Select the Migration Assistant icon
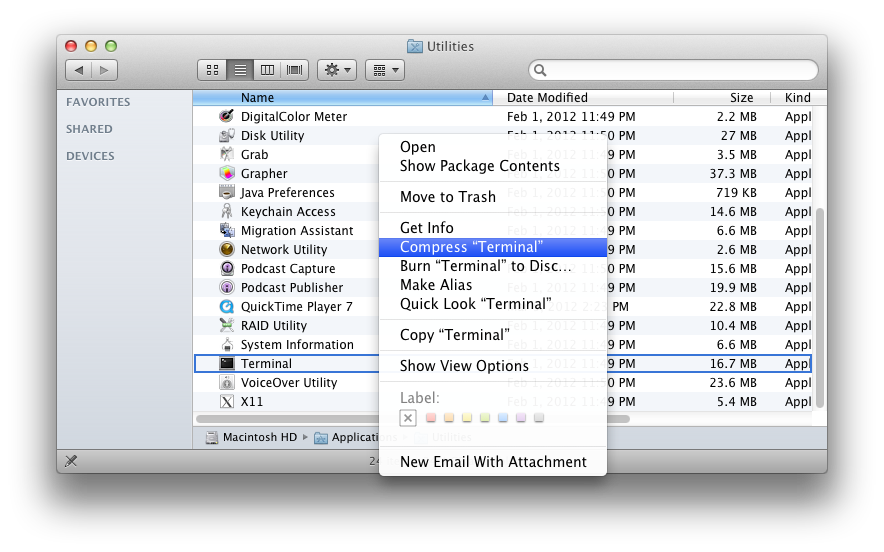The height and width of the screenshot is (552, 884). (x=227, y=230)
